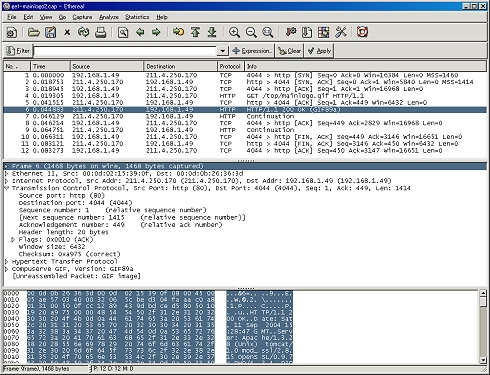Expand the Frame 6 tree node
490x375 pixels.
click(x=7, y=166)
